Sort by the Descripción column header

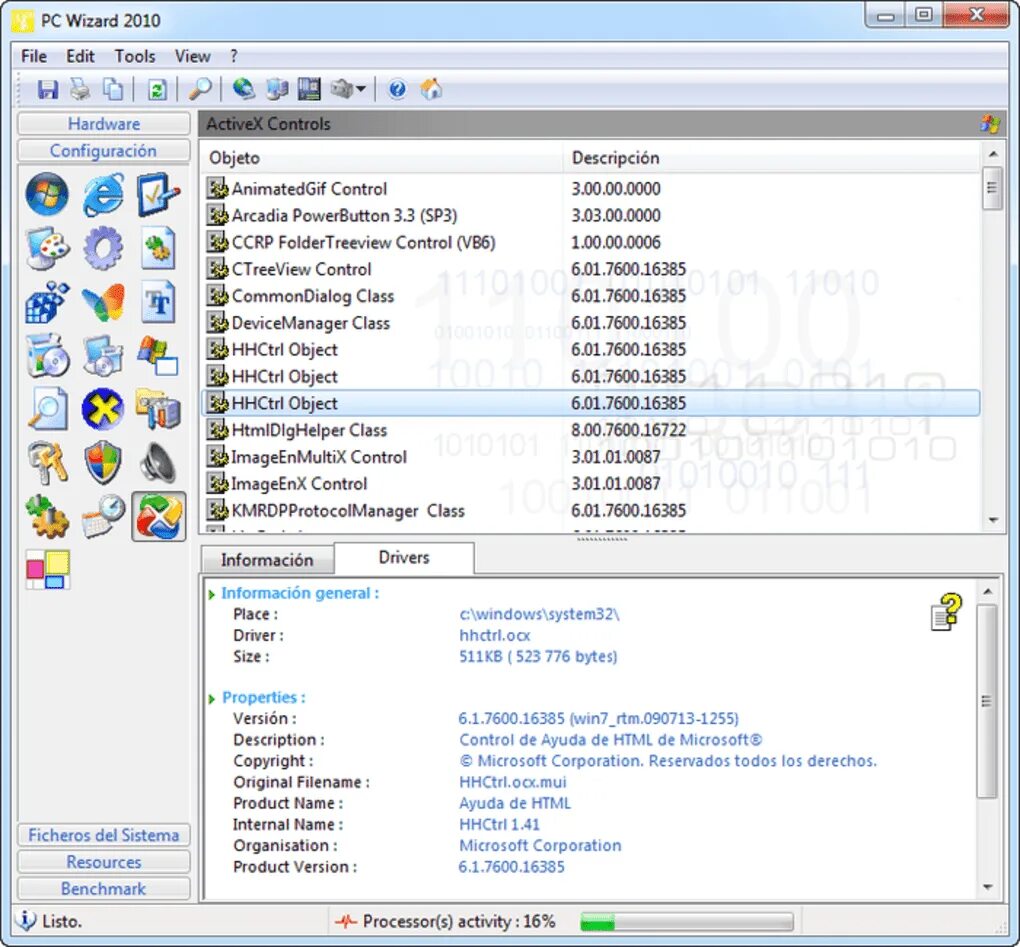pos(771,158)
